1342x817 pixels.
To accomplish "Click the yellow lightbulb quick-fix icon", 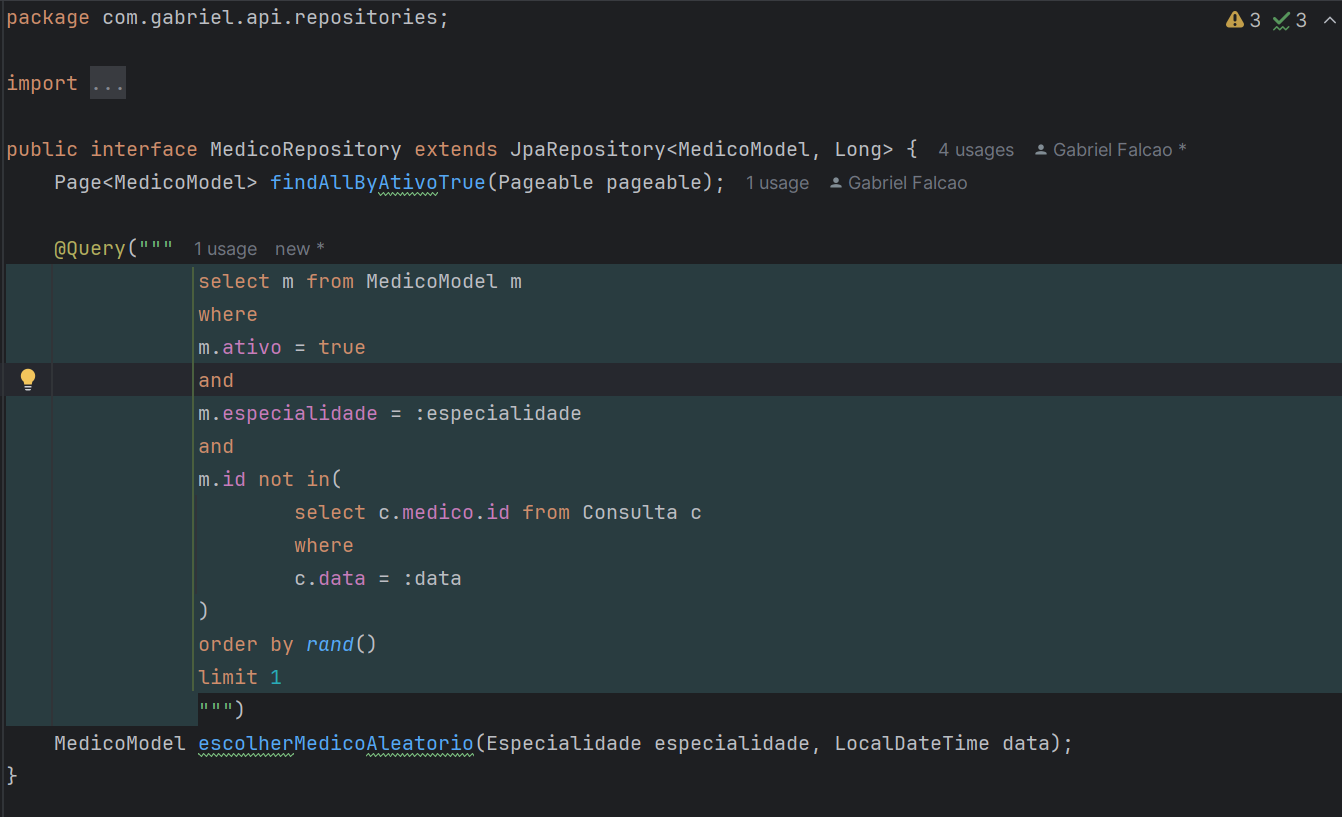I will [28, 379].
